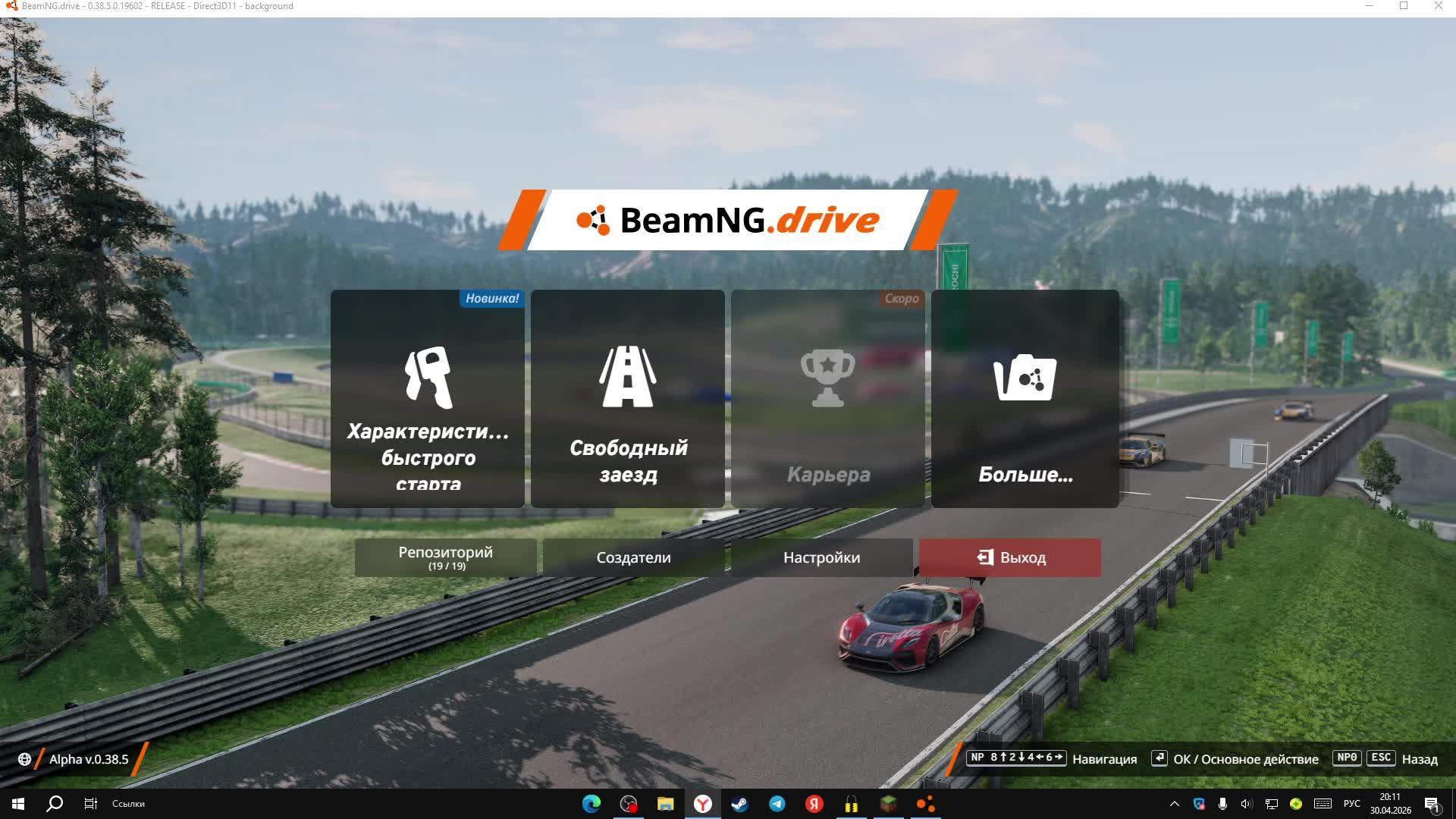Viewport: 1456px width, 819px height.
Task: Click the OK / Основное действие hint
Action: tap(1246, 759)
